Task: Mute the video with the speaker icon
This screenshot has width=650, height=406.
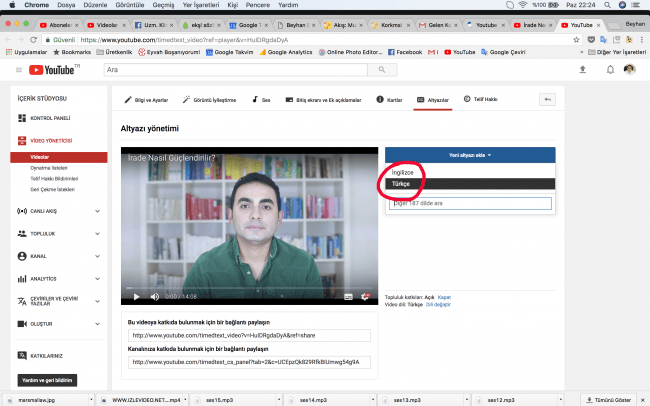Action: point(155,296)
